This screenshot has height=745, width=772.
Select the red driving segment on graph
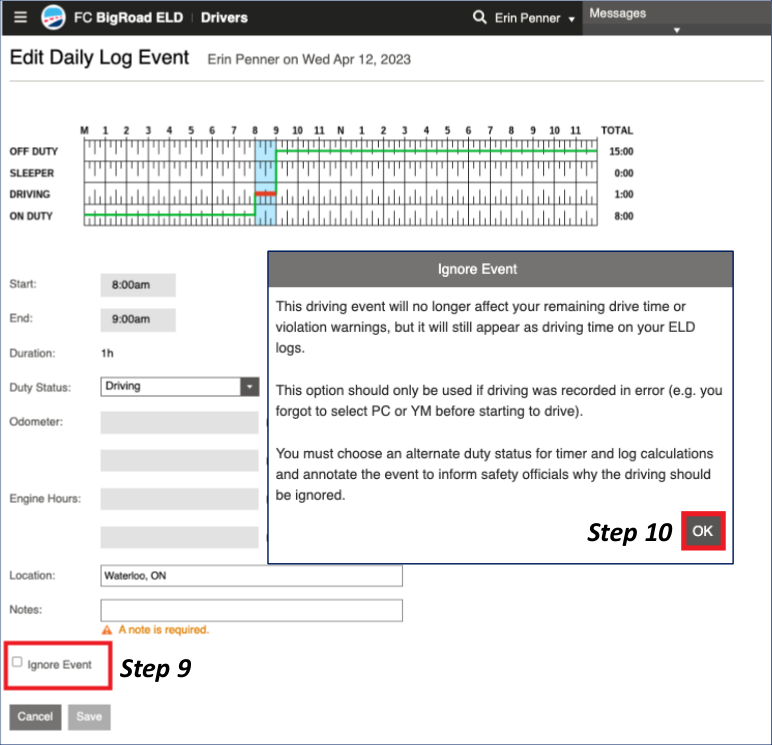[265, 193]
